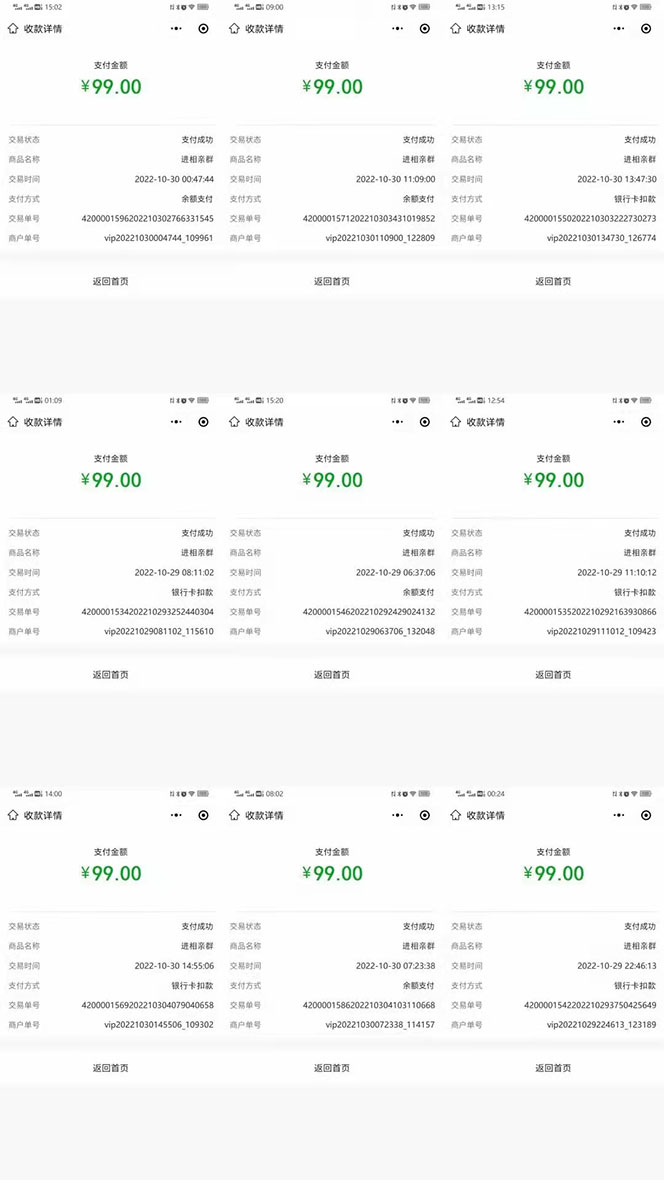Screen dimensions: 664x1180
Task: Tap the home icon on the 14:55:06 receipt header
Action: click(x=11, y=815)
